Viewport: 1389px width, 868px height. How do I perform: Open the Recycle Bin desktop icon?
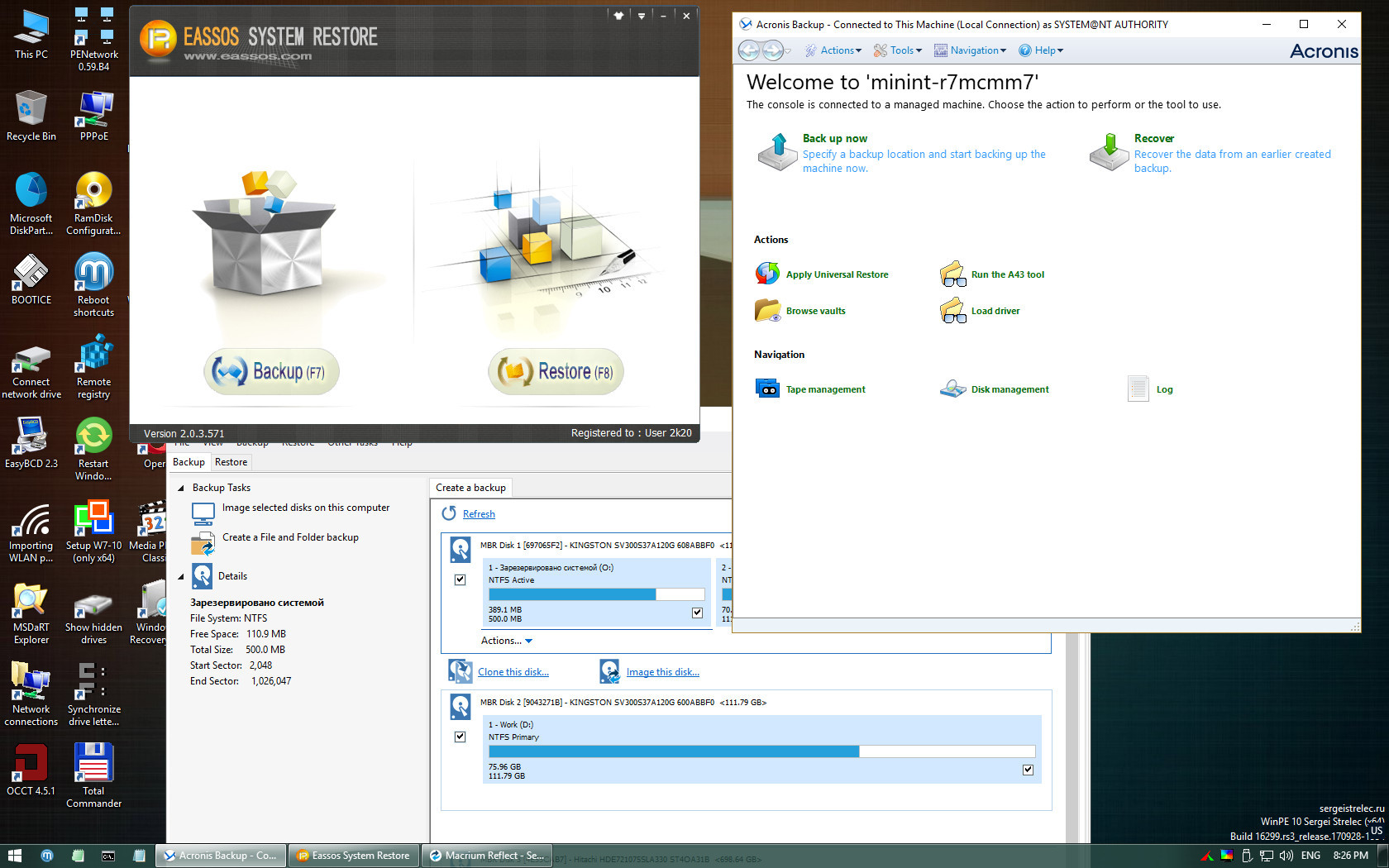click(x=31, y=116)
